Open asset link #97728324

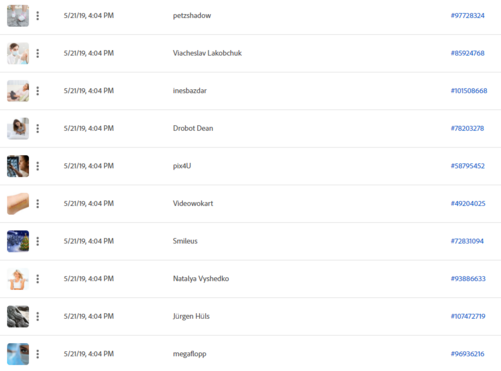pyautogui.click(x=467, y=16)
